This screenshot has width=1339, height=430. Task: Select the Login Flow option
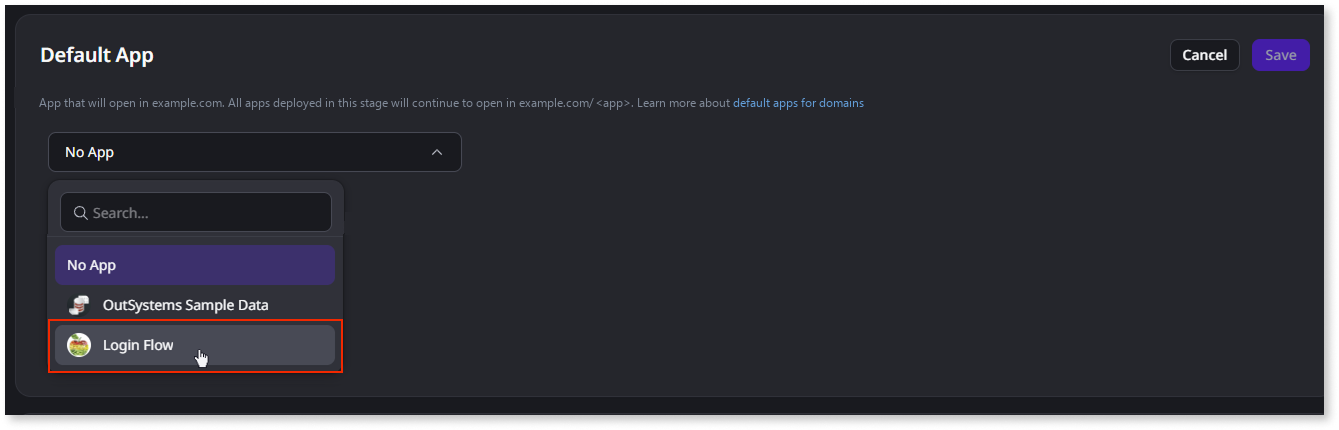tap(195, 345)
